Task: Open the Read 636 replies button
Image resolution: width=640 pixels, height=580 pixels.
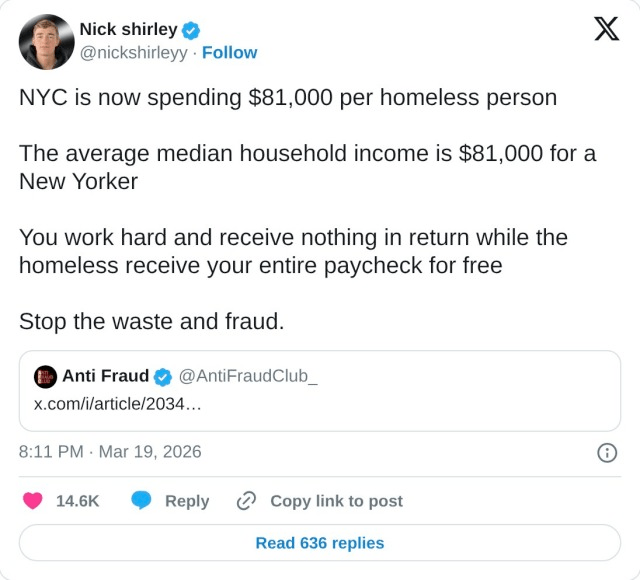Action: click(320, 543)
